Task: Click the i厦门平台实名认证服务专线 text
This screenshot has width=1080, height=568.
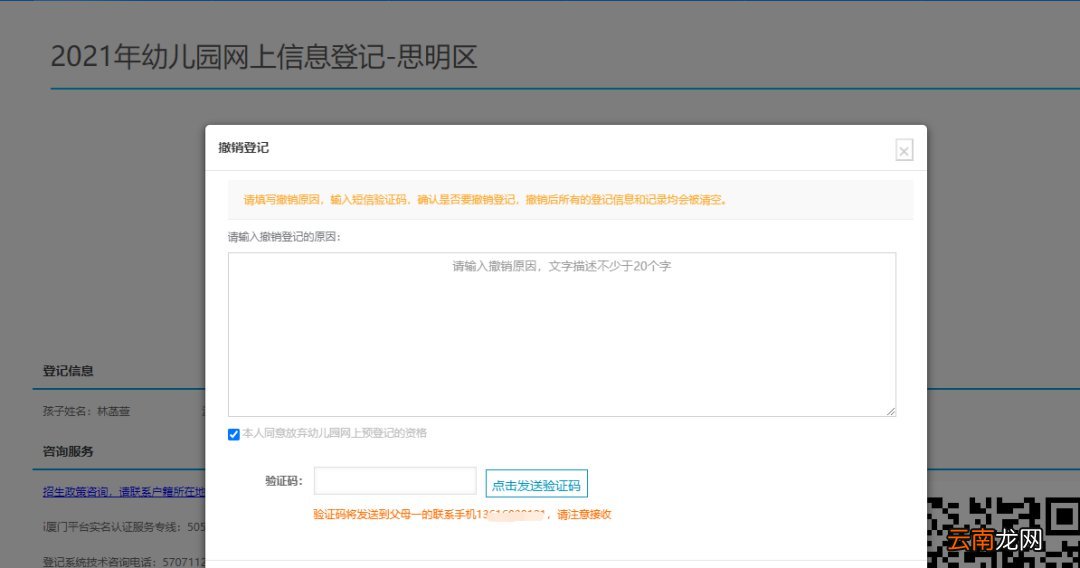Action: coord(124,527)
